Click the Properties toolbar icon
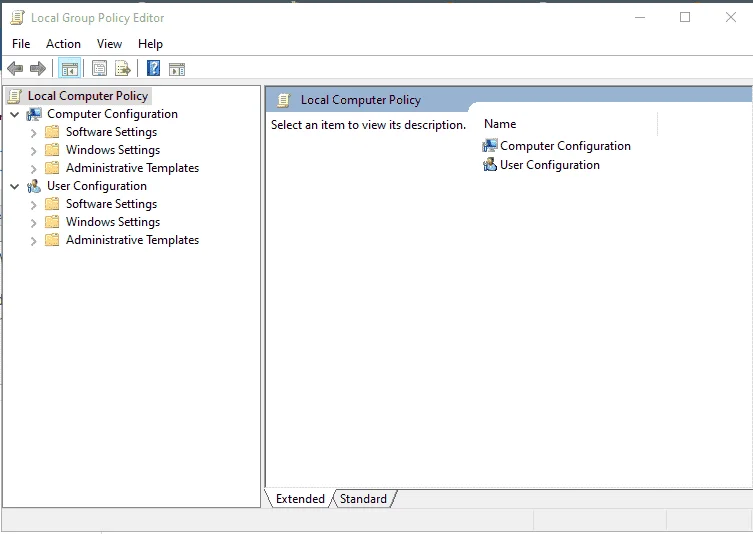 (x=99, y=69)
